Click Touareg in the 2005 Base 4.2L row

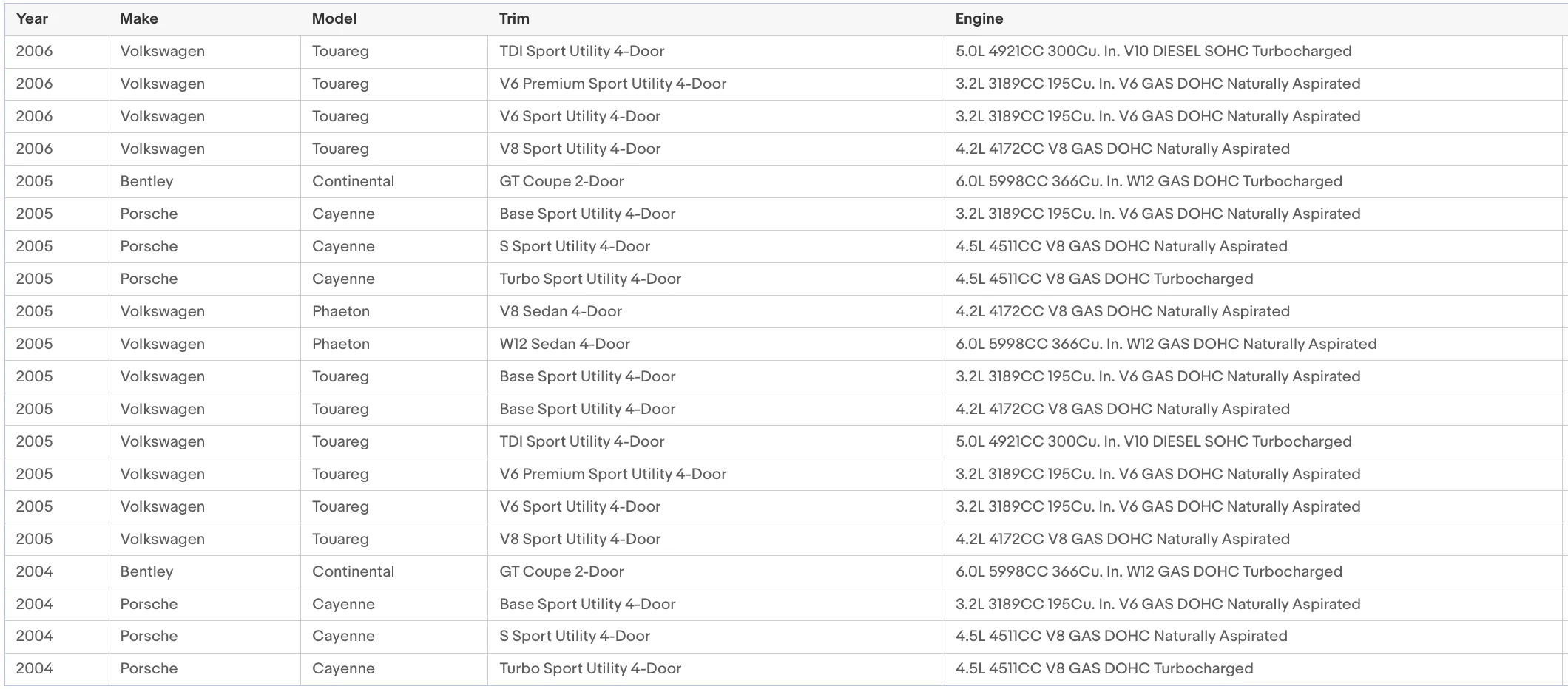(340, 409)
